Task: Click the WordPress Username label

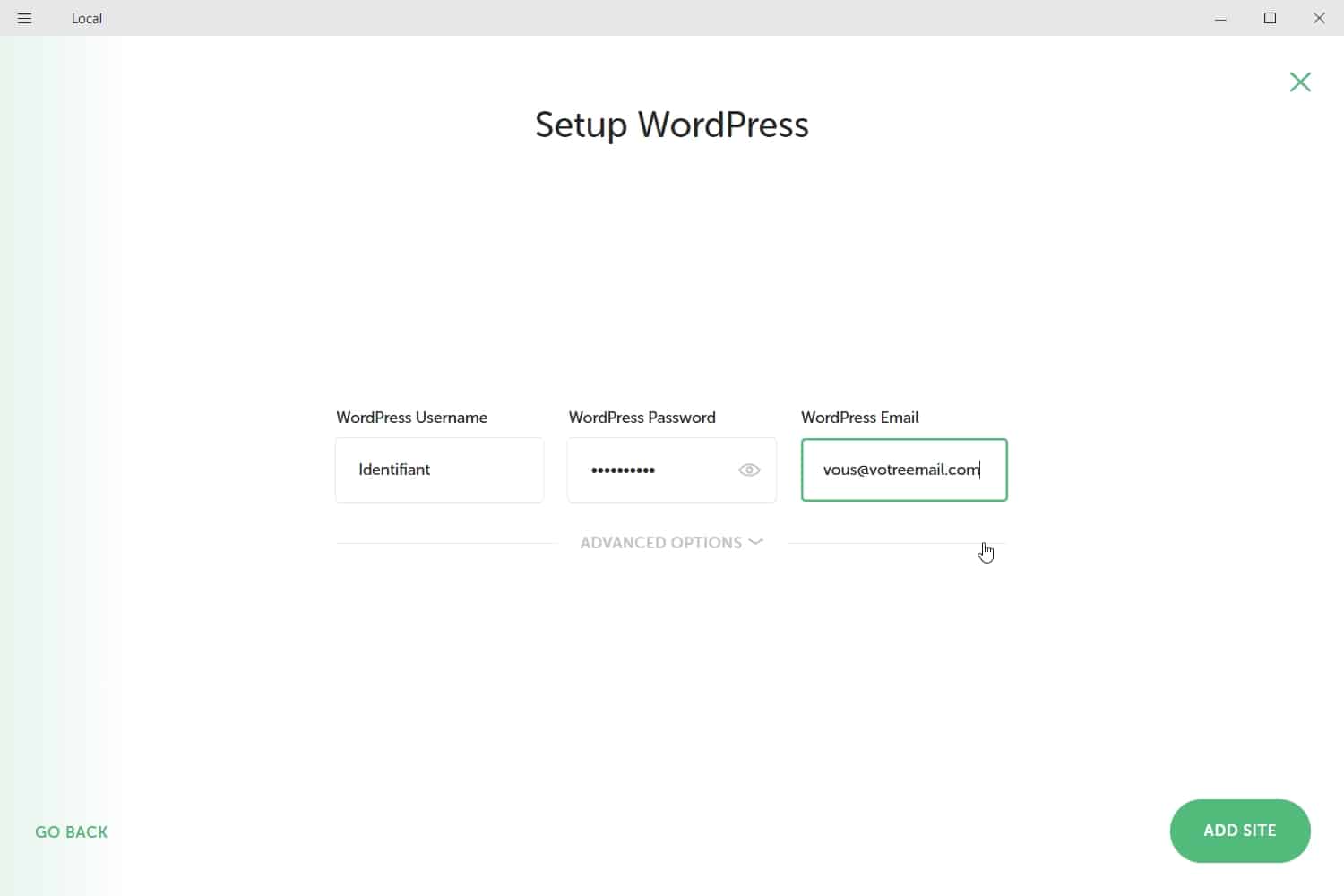Action: [411, 418]
